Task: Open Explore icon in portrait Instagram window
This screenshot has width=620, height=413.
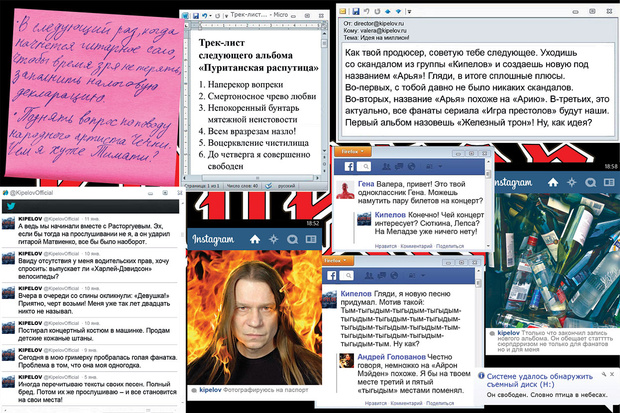Action: point(274,239)
